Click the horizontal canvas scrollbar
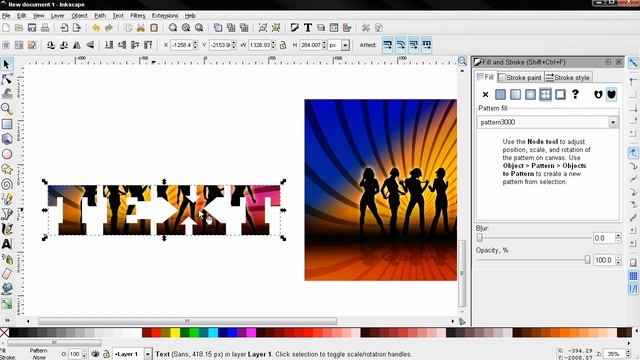640x360 pixels. tap(188, 321)
